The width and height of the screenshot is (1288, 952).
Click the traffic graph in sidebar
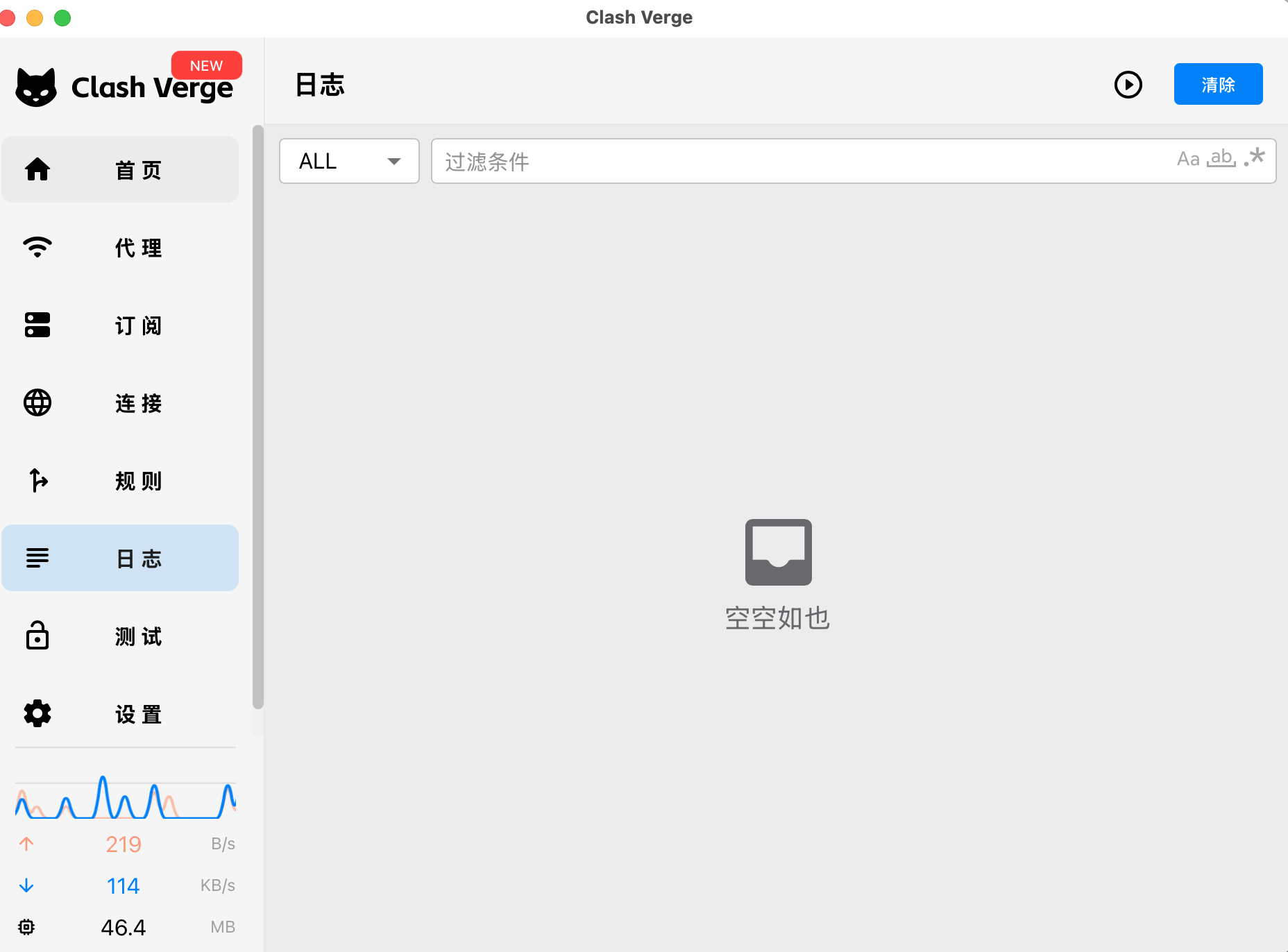126,797
